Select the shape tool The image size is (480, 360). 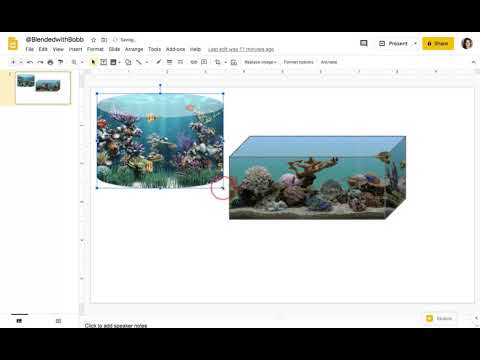pos(128,62)
